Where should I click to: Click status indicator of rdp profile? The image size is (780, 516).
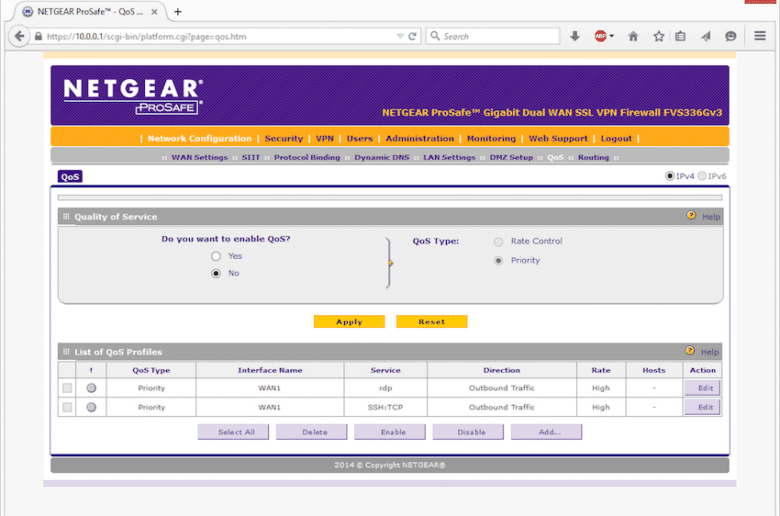click(91, 388)
